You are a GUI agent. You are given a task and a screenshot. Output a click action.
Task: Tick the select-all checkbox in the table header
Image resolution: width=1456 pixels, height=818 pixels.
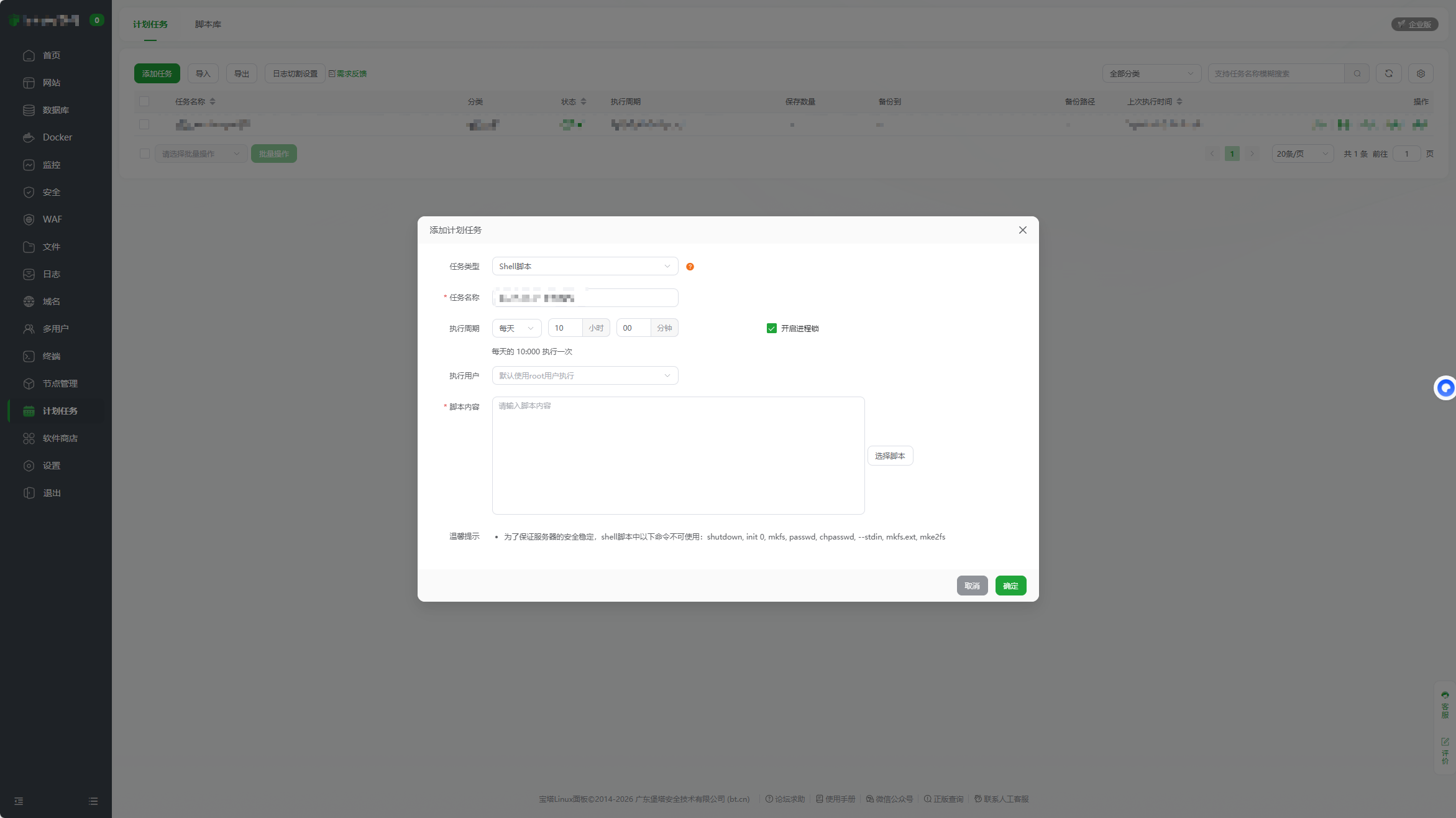144,101
